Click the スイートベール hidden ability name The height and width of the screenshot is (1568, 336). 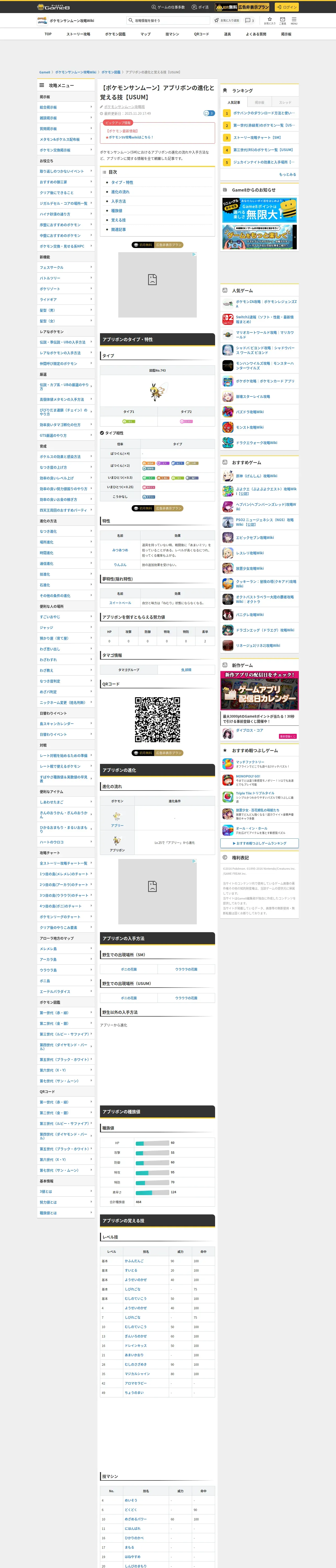(x=120, y=603)
